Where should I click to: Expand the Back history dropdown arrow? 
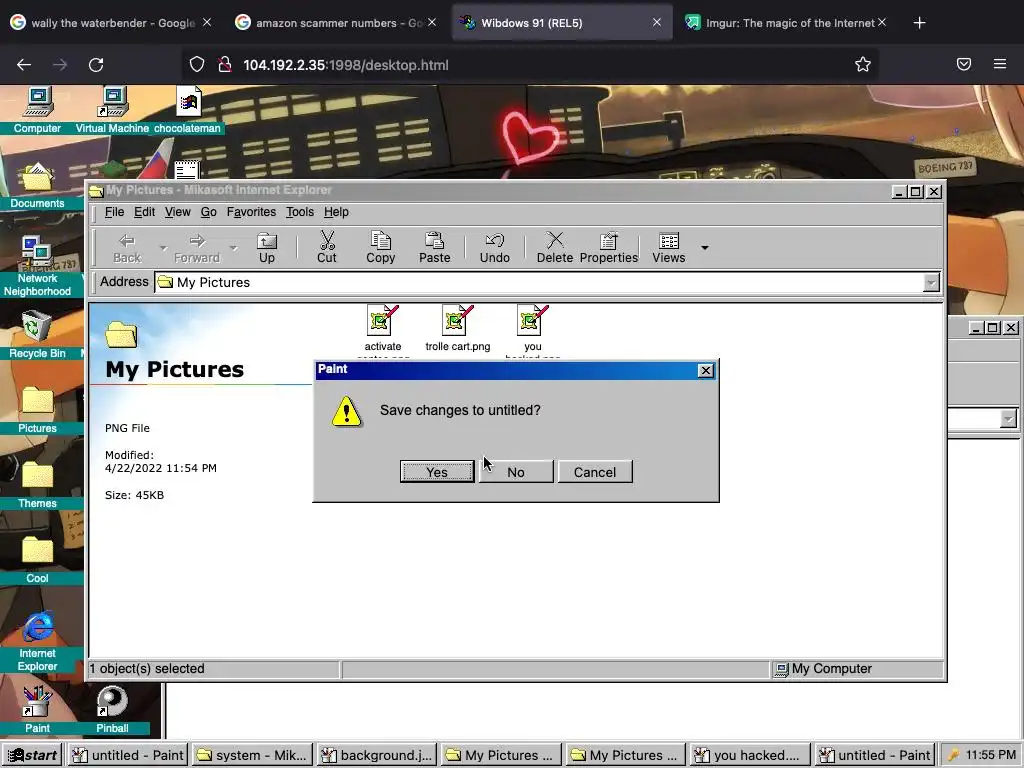click(x=163, y=248)
